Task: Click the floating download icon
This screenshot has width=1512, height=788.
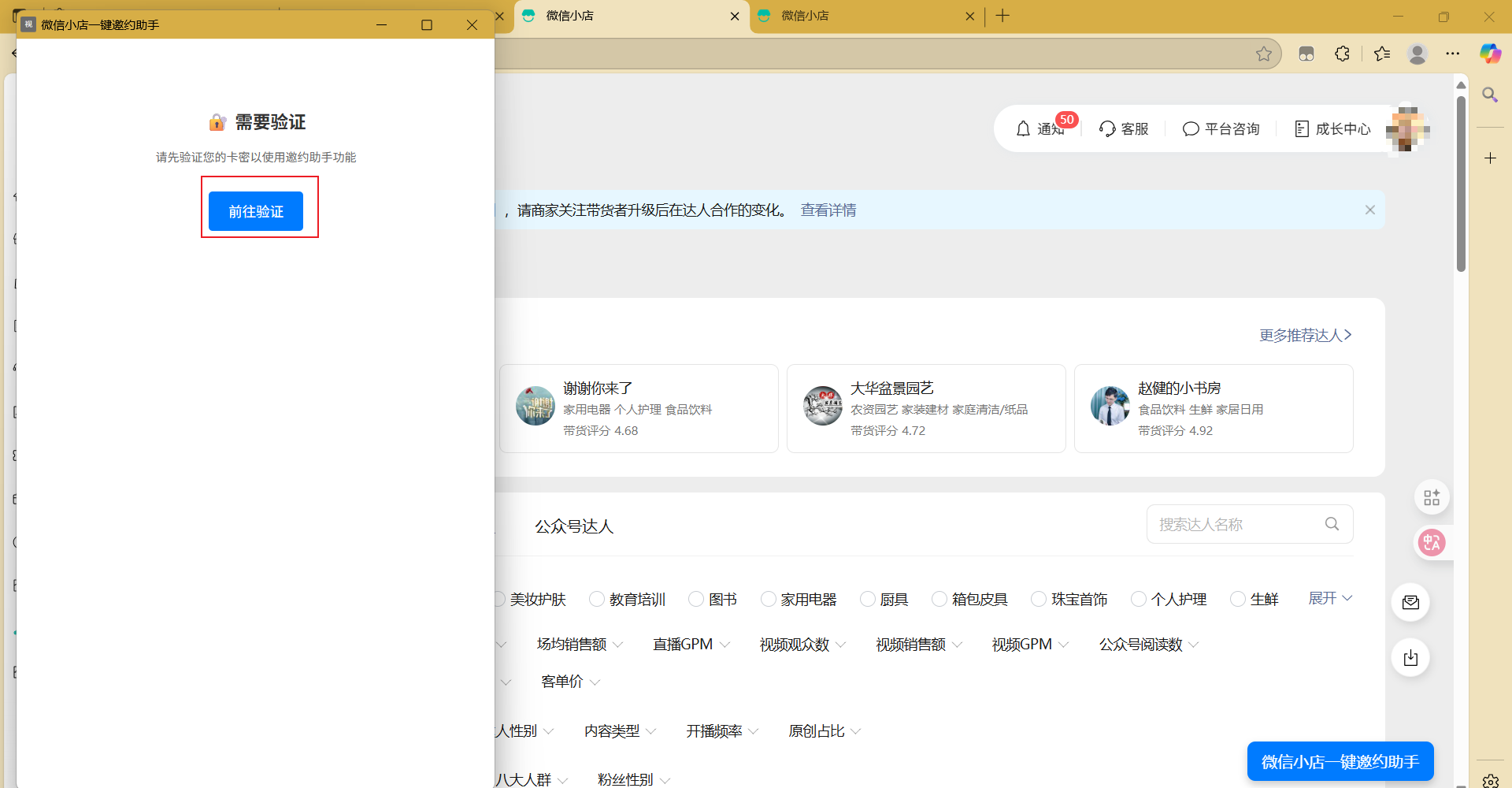Action: click(1410, 657)
